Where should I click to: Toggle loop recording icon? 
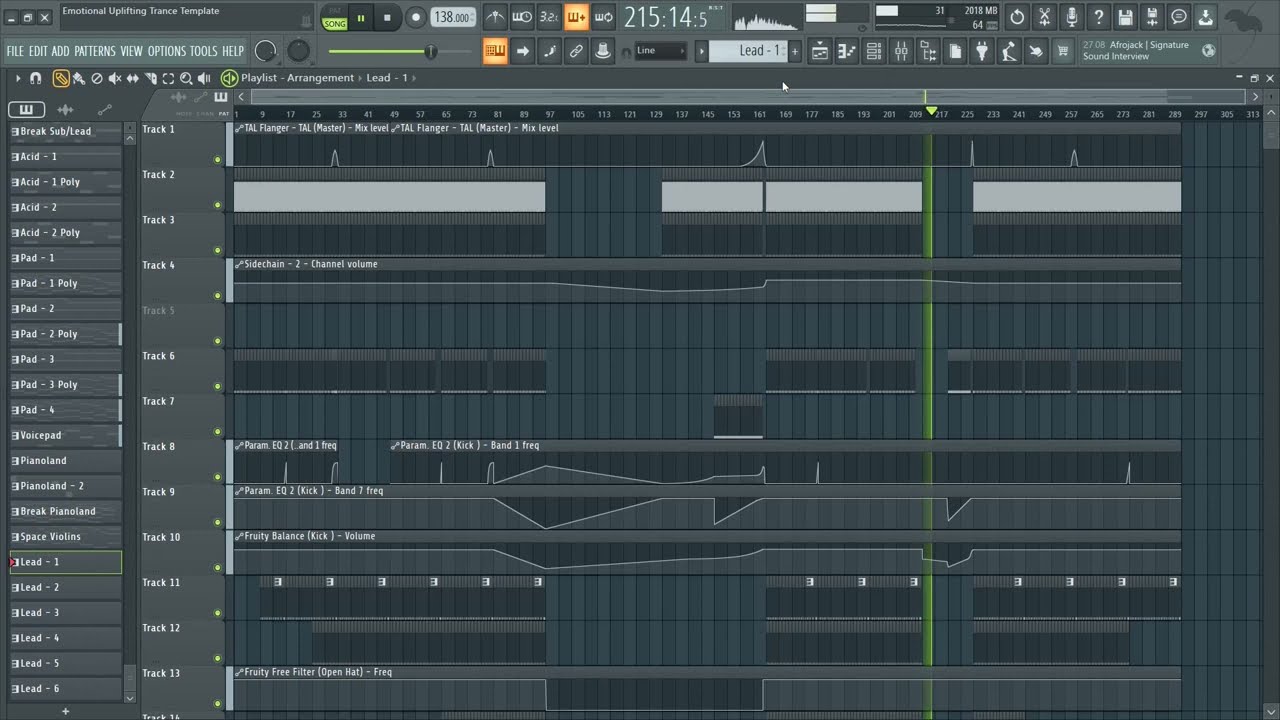[603, 17]
